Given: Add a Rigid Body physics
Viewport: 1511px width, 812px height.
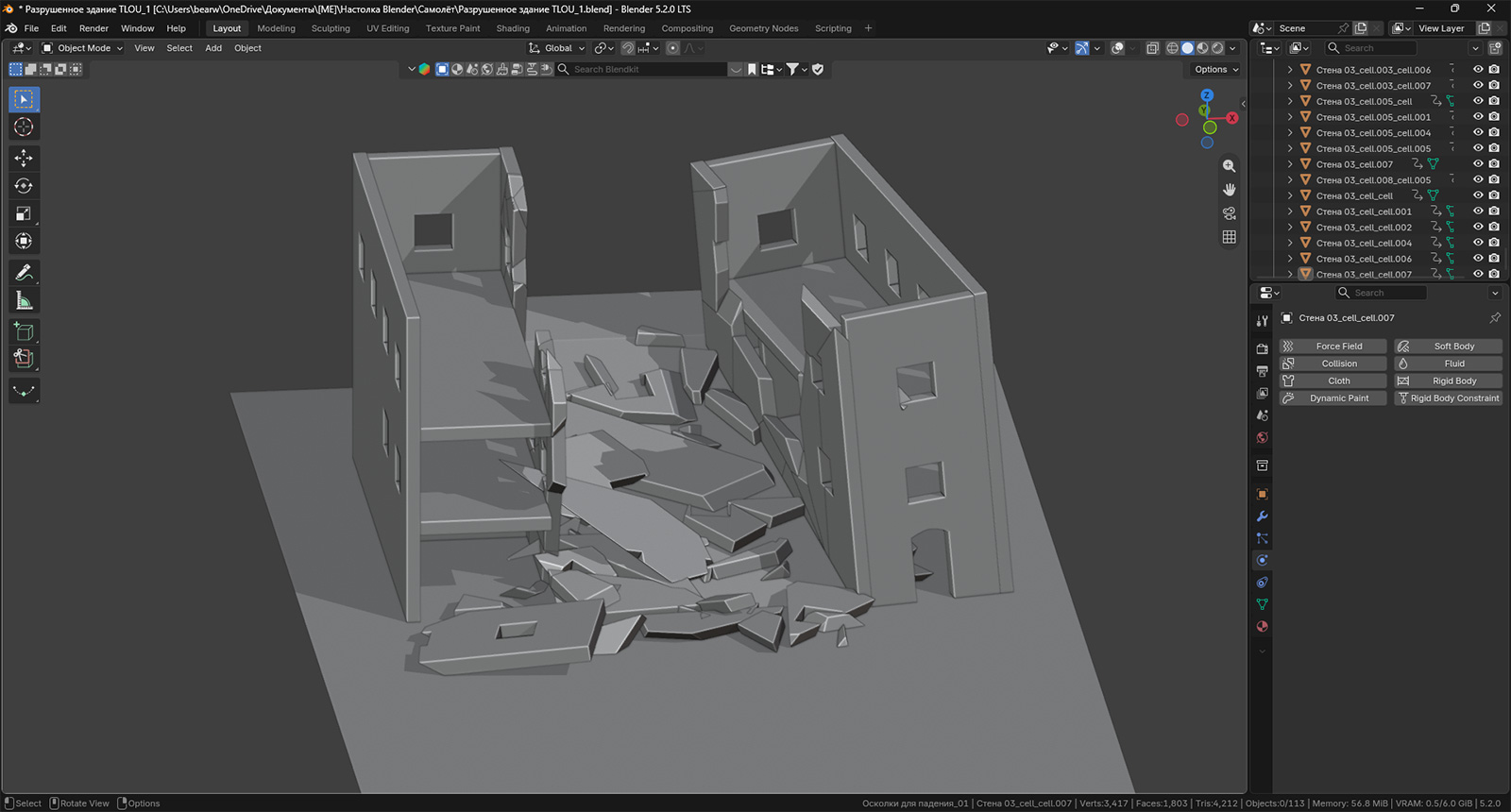Looking at the screenshot, I should tap(1448, 381).
